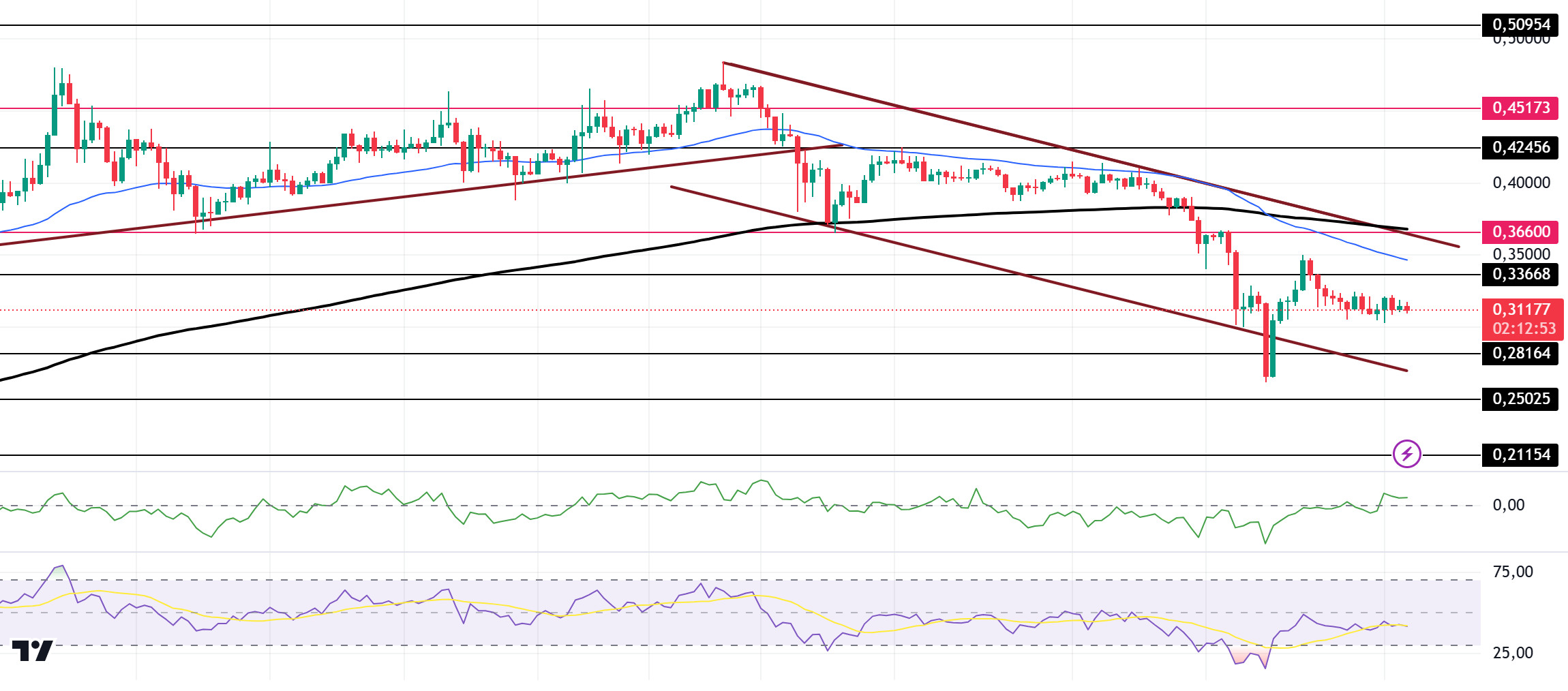Click the red 0,31177 current price label
The height and width of the screenshot is (691, 1568).
1522,309
